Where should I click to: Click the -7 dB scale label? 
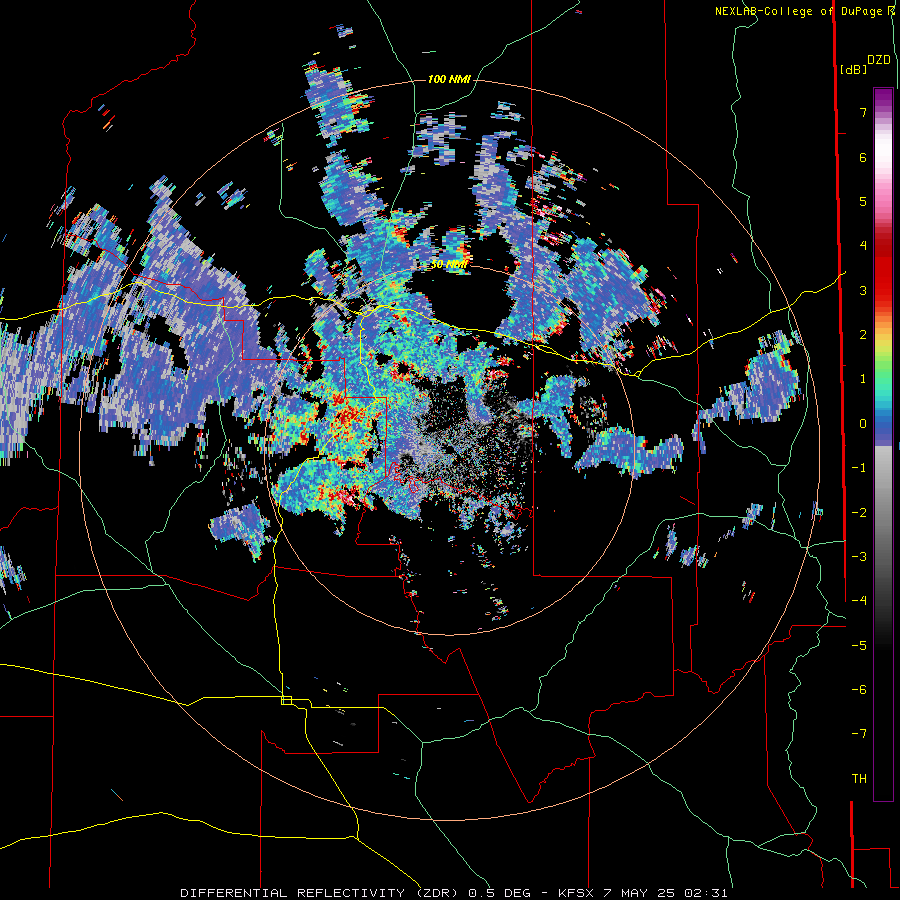859,734
